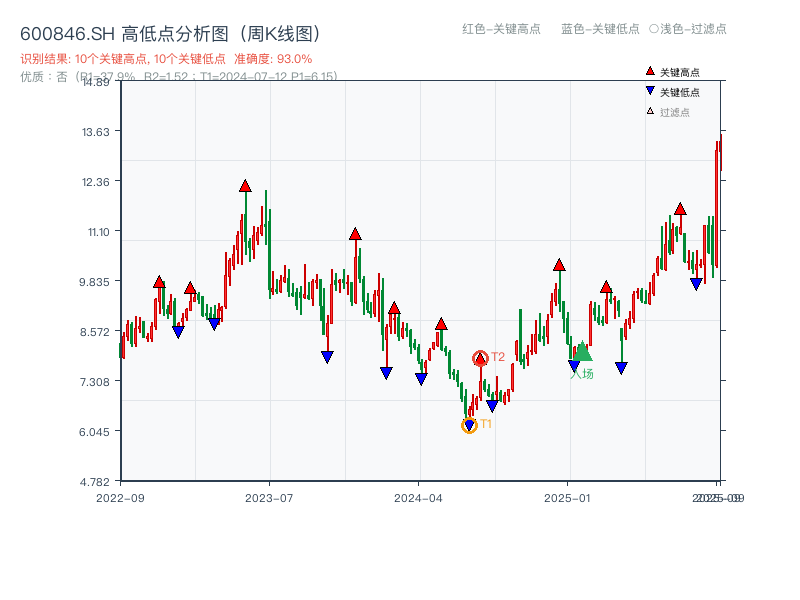Click the tall red candlestick at the chart's end
800x600 pixels.
717,204
